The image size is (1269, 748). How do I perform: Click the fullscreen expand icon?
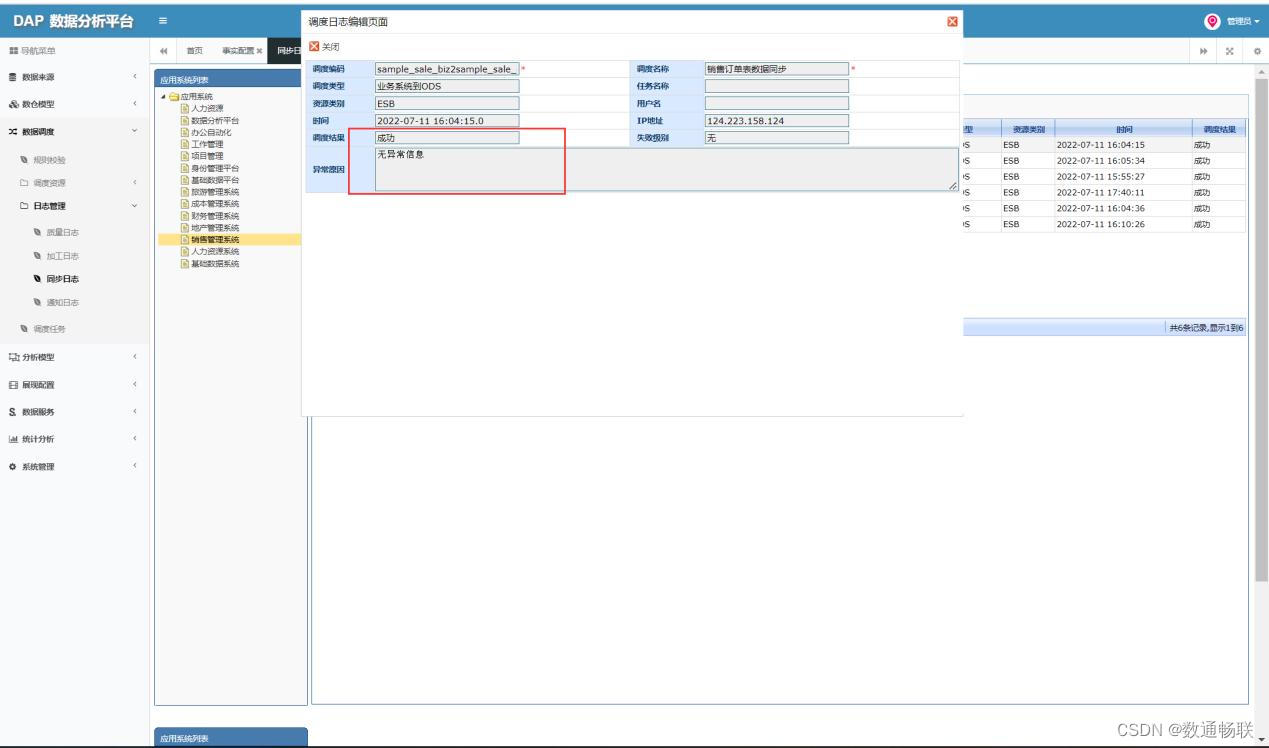pos(1230,51)
